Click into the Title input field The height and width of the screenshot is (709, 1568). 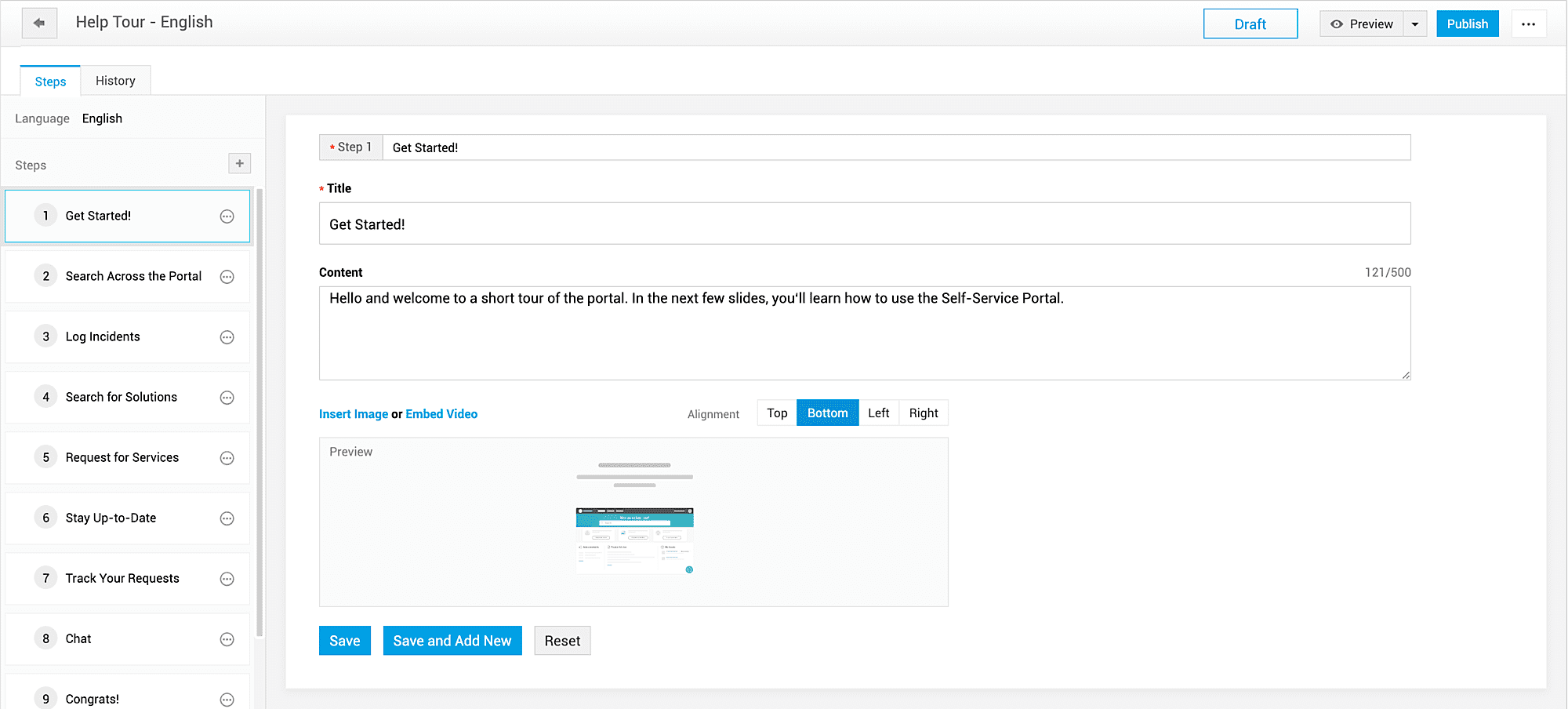click(864, 224)
